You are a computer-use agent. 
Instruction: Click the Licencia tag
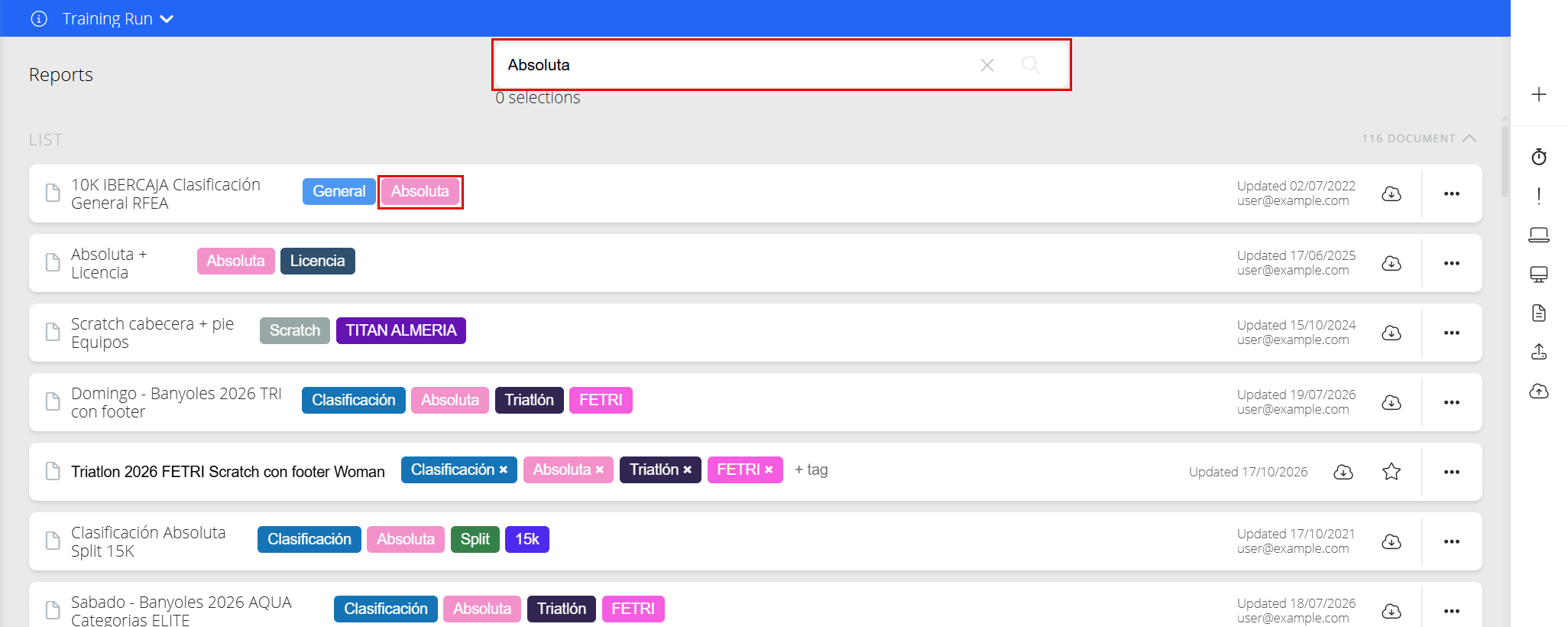tap(317, 261)
